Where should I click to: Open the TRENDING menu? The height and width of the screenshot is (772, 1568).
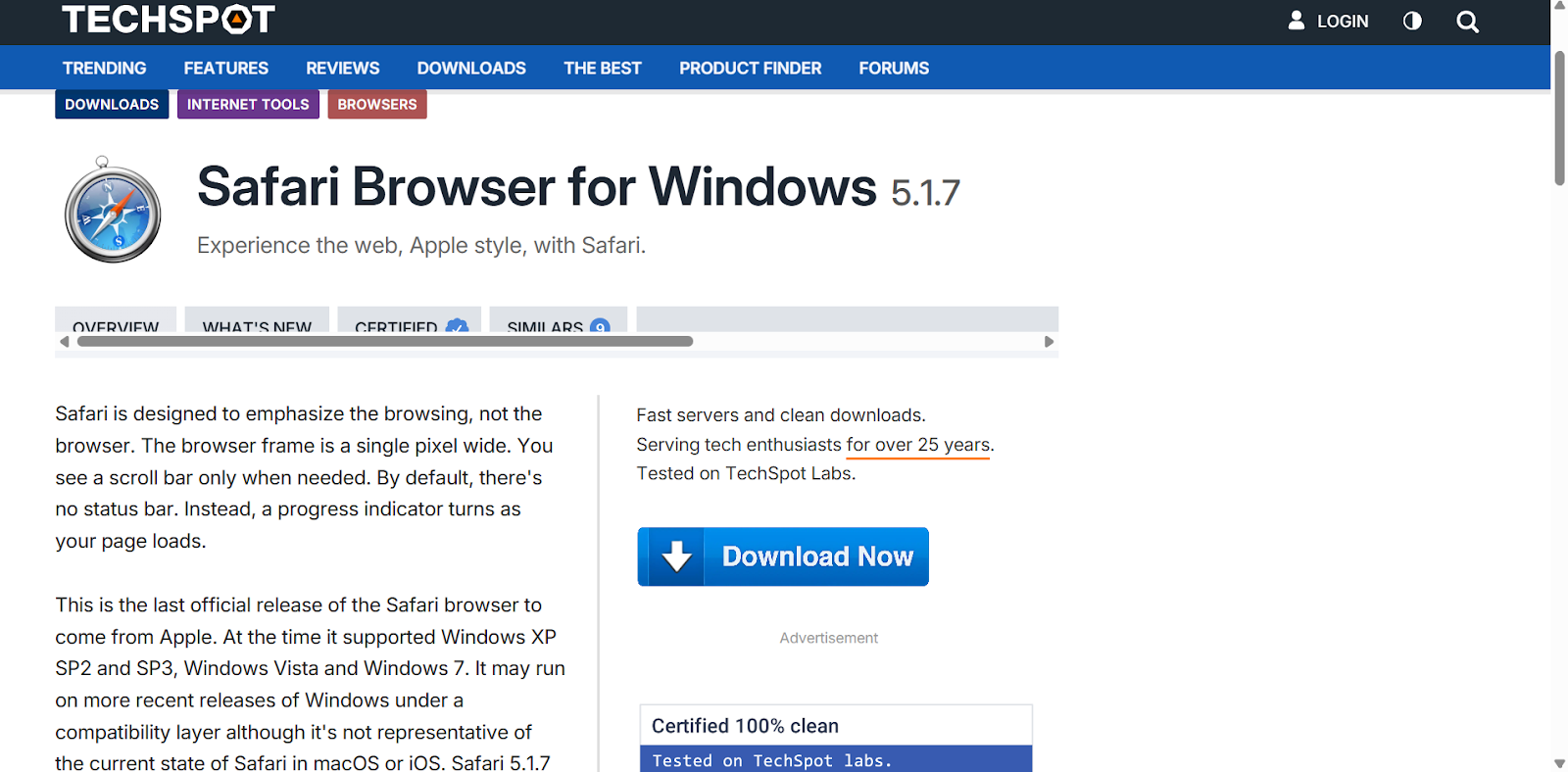(104, 69)
